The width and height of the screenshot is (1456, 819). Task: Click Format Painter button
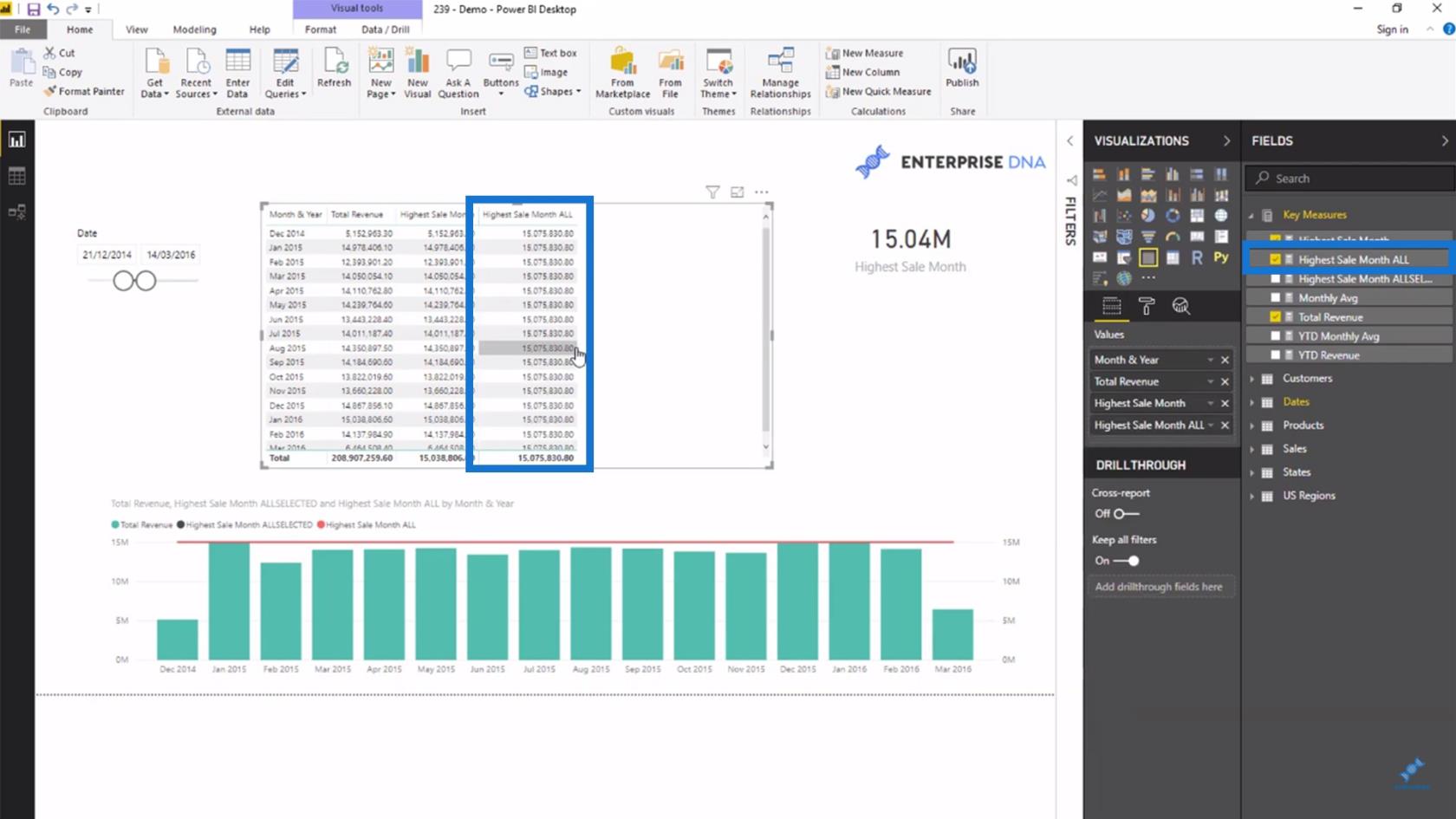[84, 91]
